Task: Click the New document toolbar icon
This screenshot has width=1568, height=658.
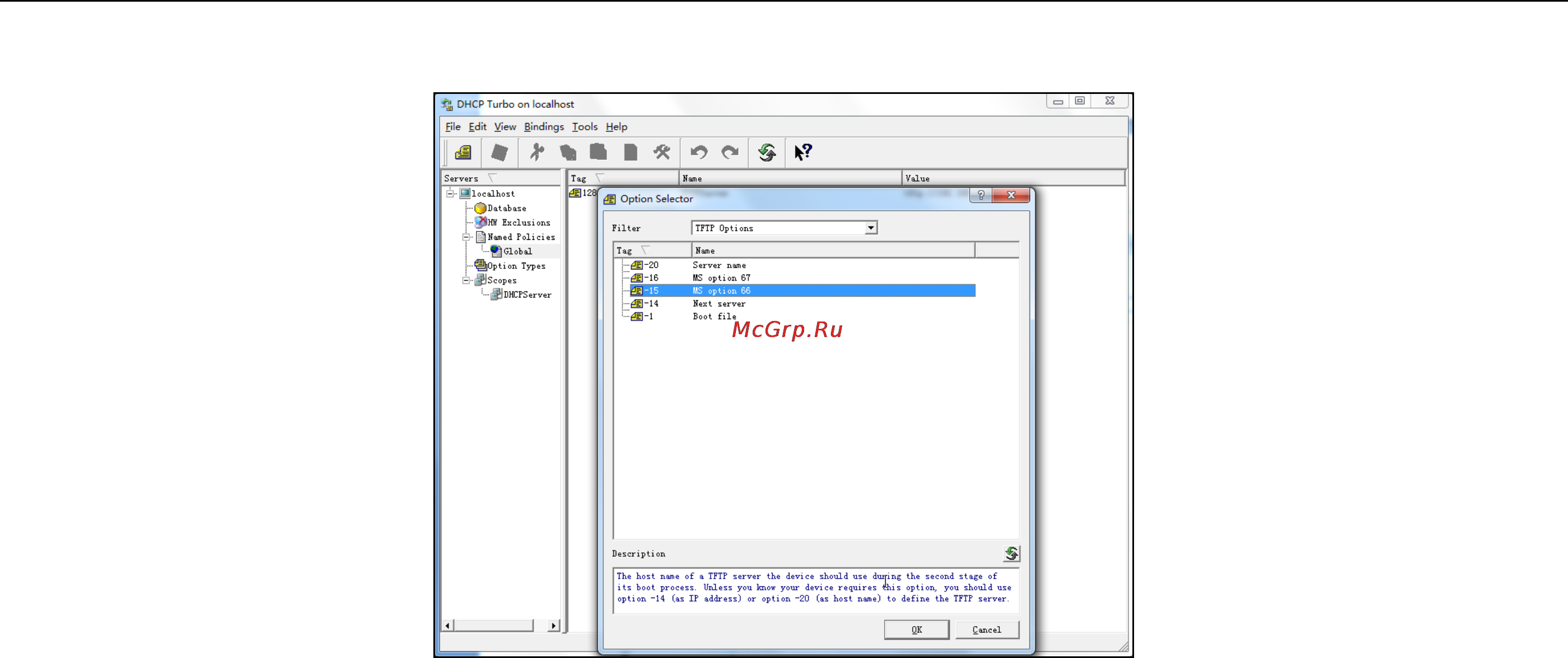Action: click(631, 152)
